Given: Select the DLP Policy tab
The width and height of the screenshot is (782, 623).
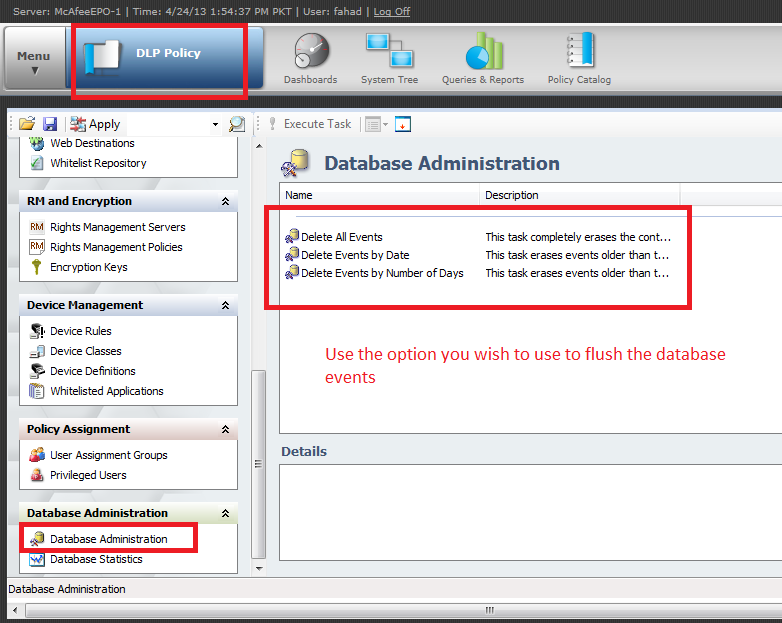Looking at the screenshot, I should click(x=165, y=58).
